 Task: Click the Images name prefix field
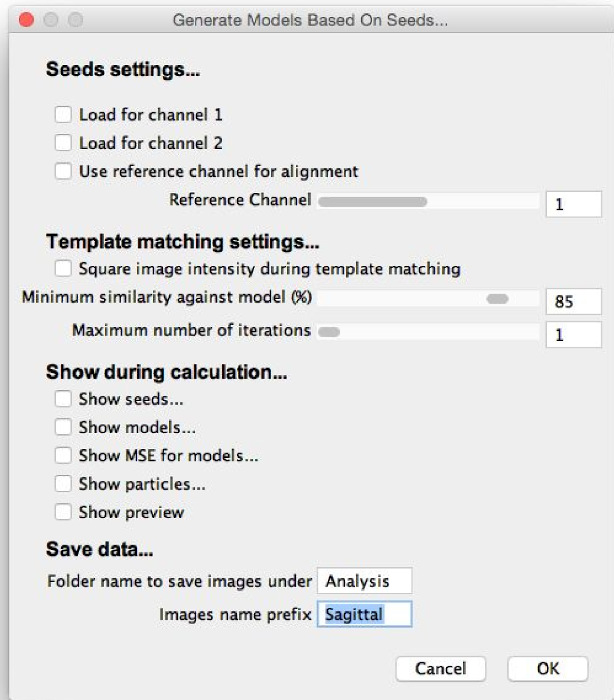click(364, 614)
